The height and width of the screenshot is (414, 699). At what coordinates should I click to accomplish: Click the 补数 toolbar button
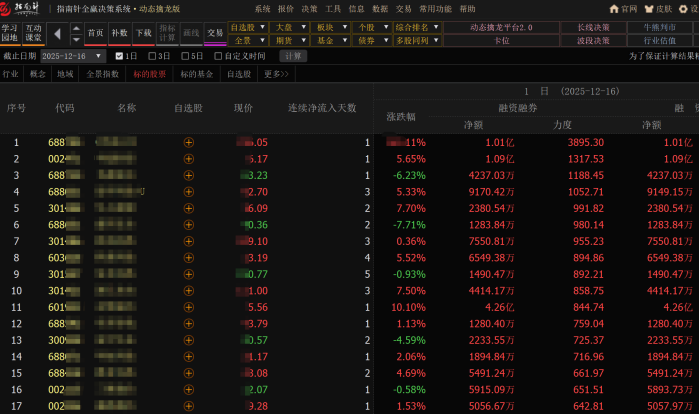coord(119,33)
